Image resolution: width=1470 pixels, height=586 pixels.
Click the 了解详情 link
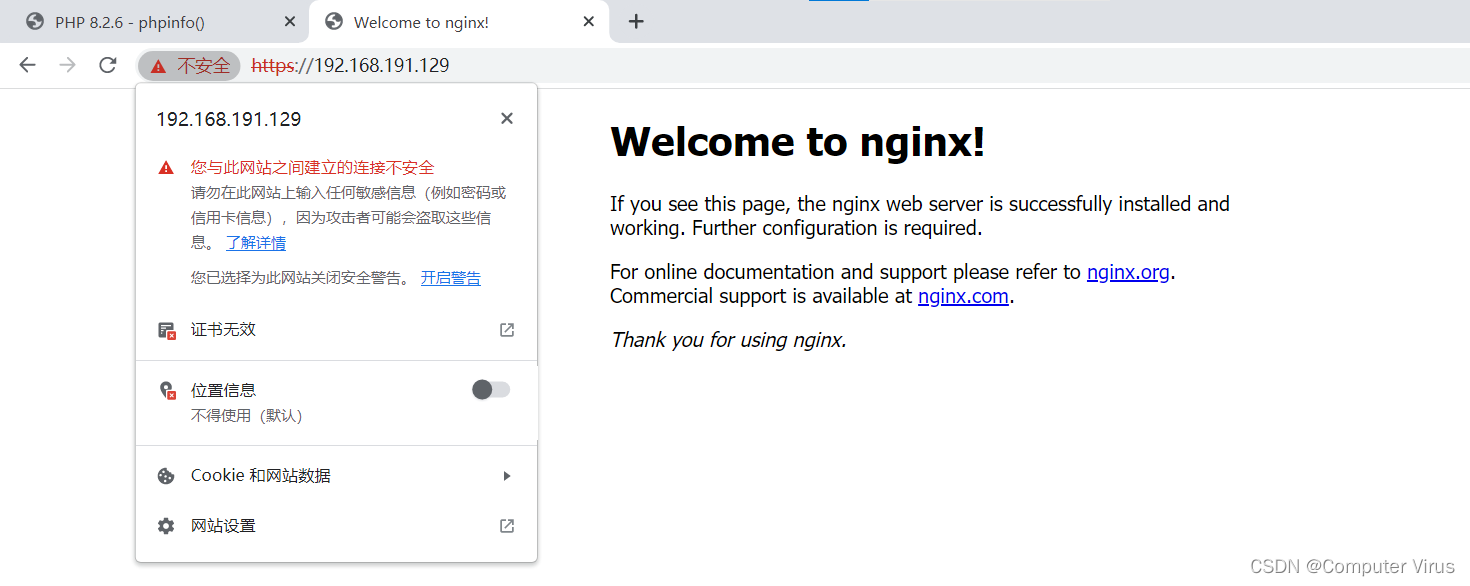(x=256, y=242)
